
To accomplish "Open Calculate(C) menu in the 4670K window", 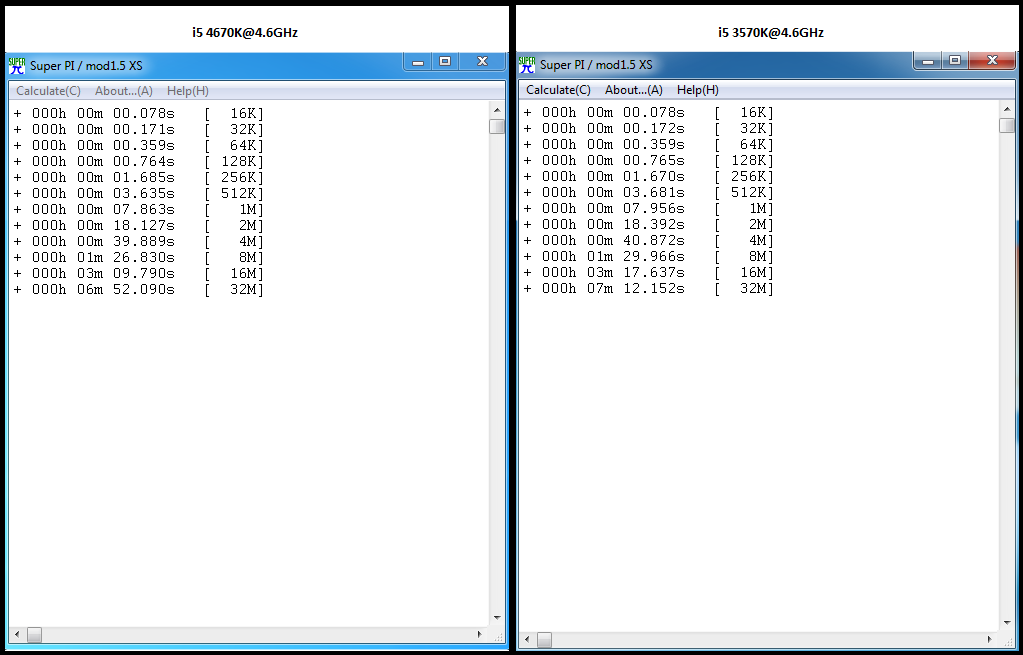I will click(48, 91).
